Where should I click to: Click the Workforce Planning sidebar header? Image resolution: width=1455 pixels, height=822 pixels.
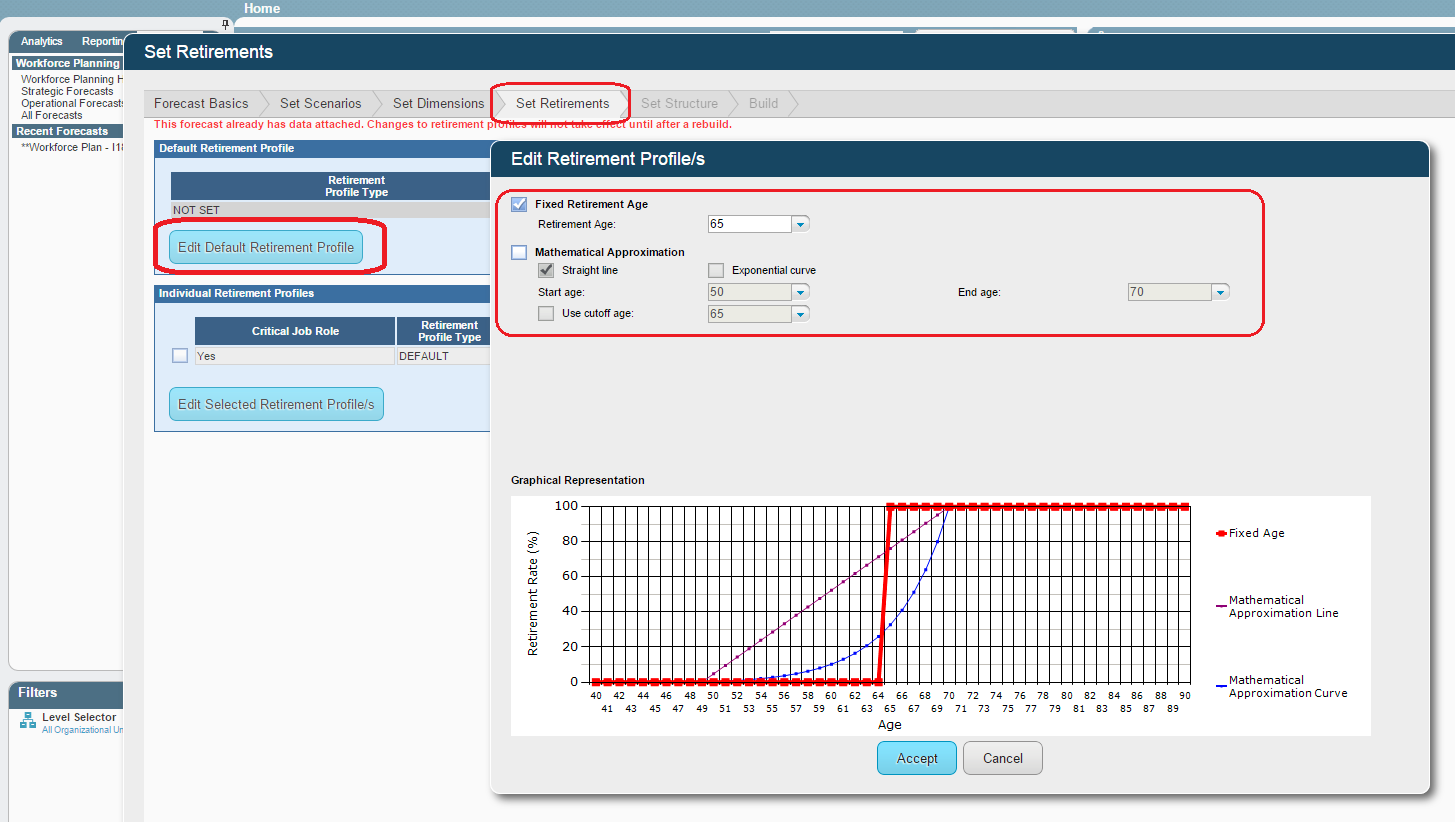(67, 63)
